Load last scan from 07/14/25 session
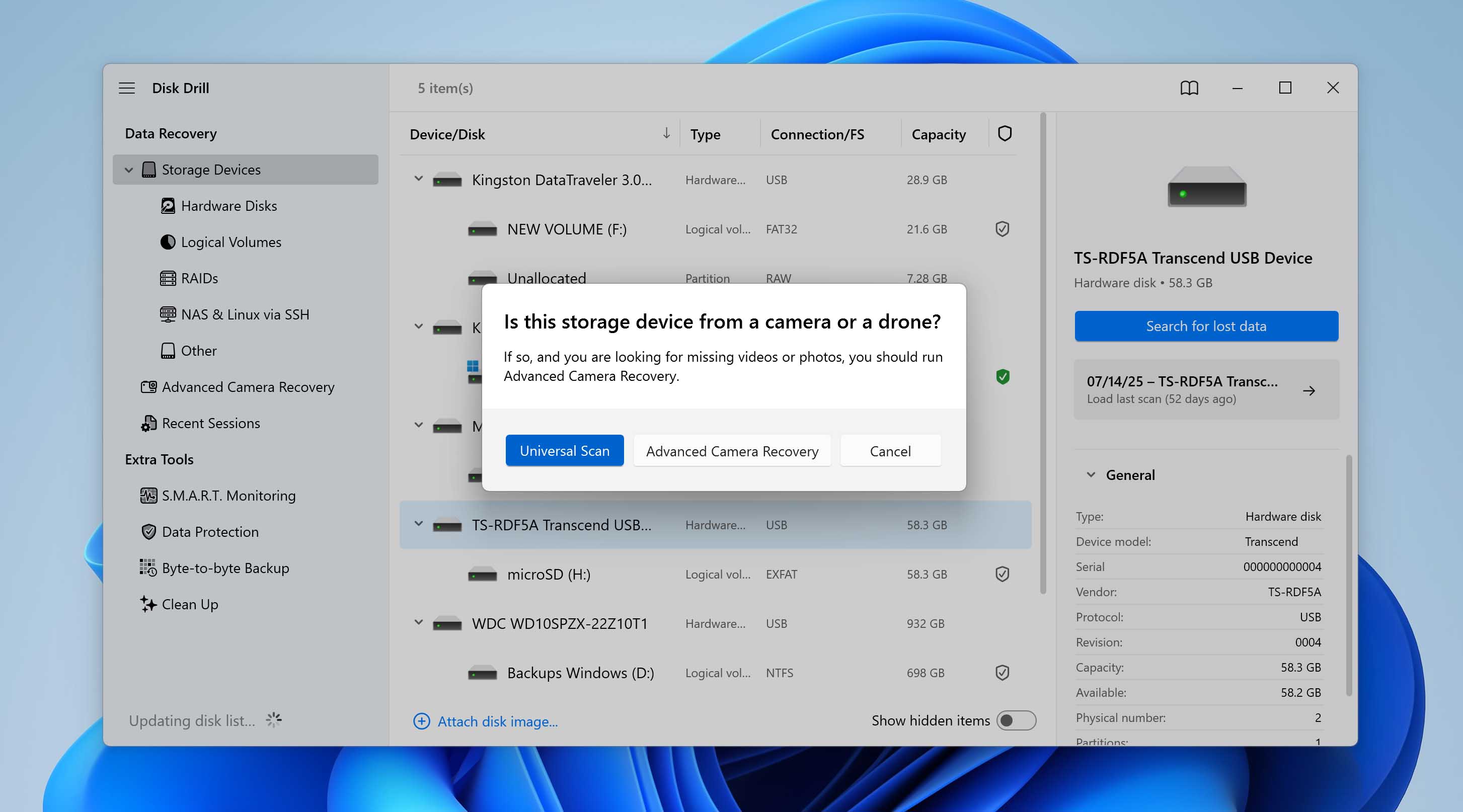This screenshot has width=1463, height=812. (1206, 389)
